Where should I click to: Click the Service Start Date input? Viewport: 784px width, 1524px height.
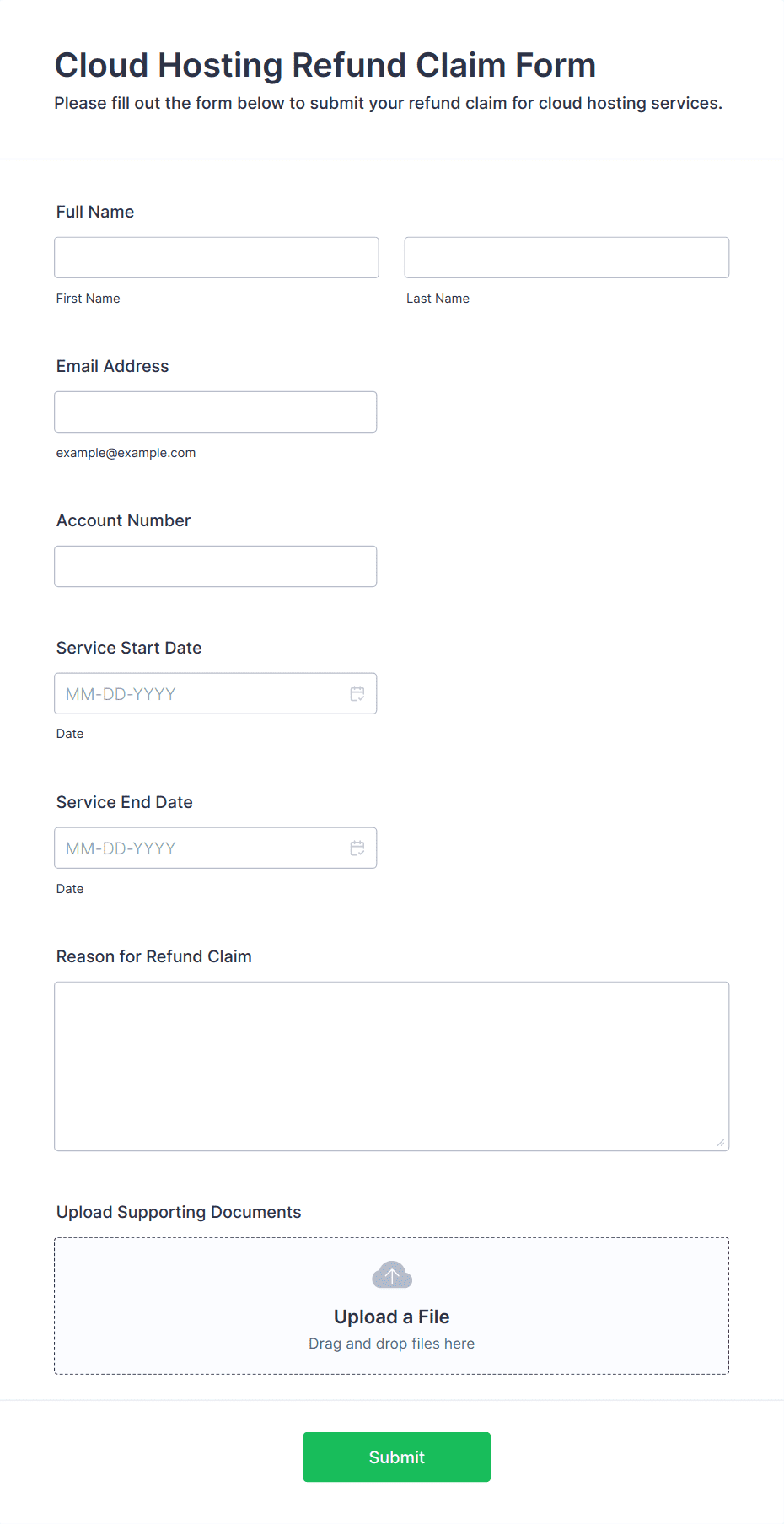click(x=216, y=693)
